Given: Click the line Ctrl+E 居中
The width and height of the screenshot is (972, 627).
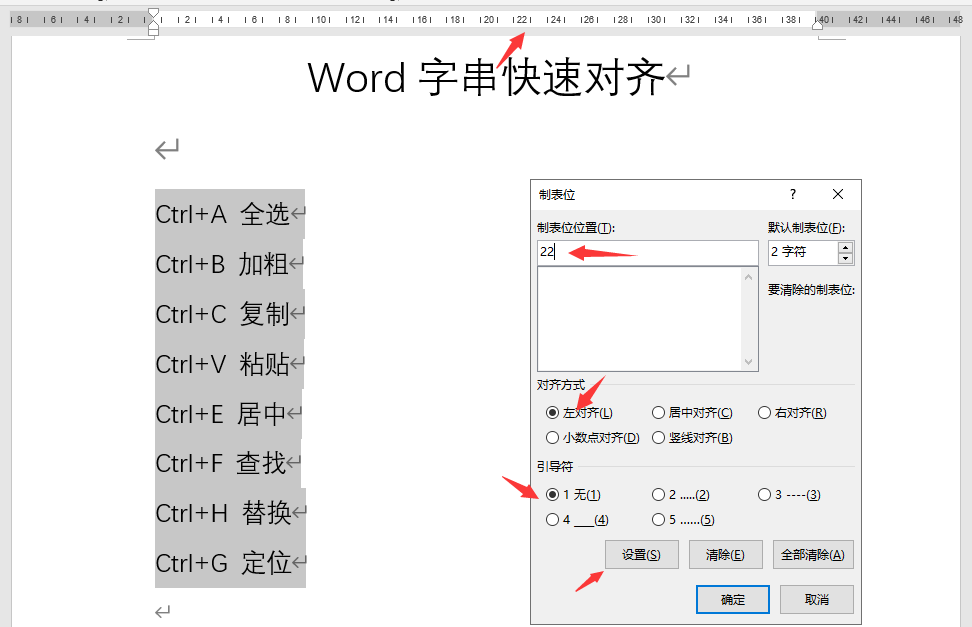Looking at the screenshot, I should click(221, 414).
